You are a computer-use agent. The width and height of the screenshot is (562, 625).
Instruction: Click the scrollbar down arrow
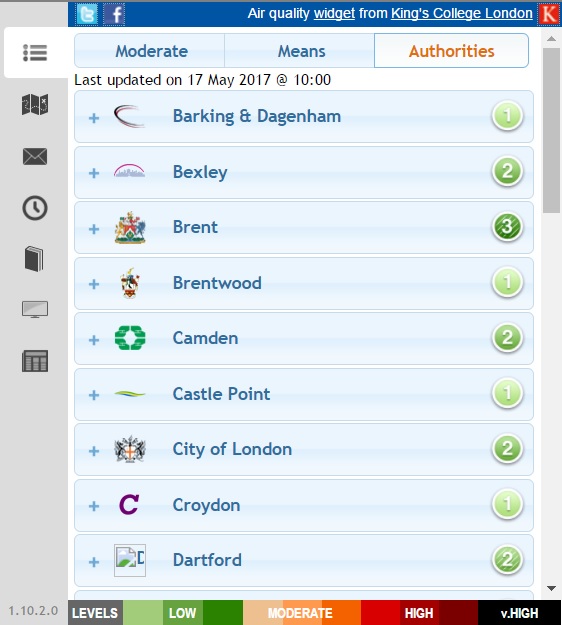click(552, 588)
